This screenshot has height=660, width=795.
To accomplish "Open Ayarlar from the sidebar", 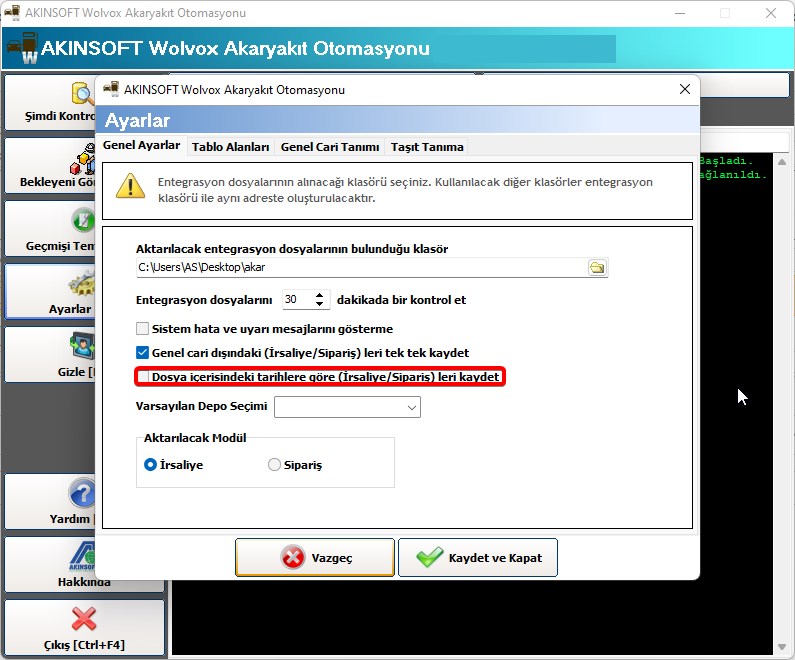I will tap(50, 292).
